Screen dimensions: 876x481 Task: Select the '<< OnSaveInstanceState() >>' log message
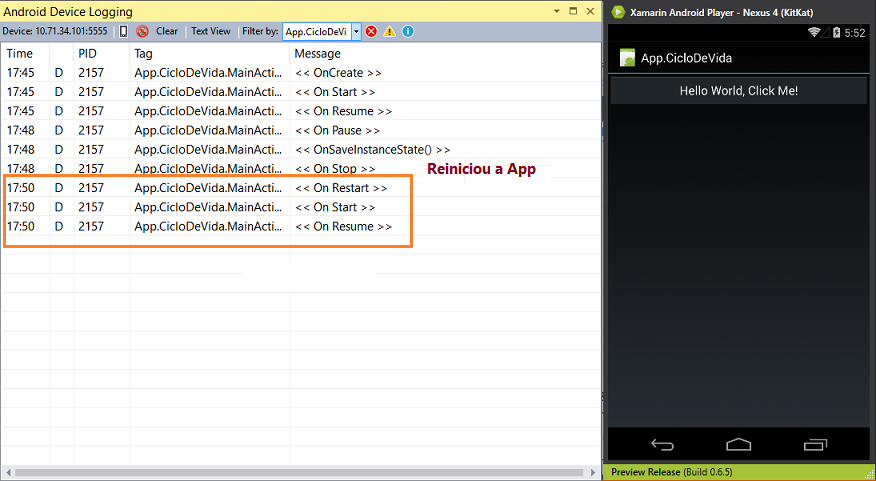pos(372,150)
